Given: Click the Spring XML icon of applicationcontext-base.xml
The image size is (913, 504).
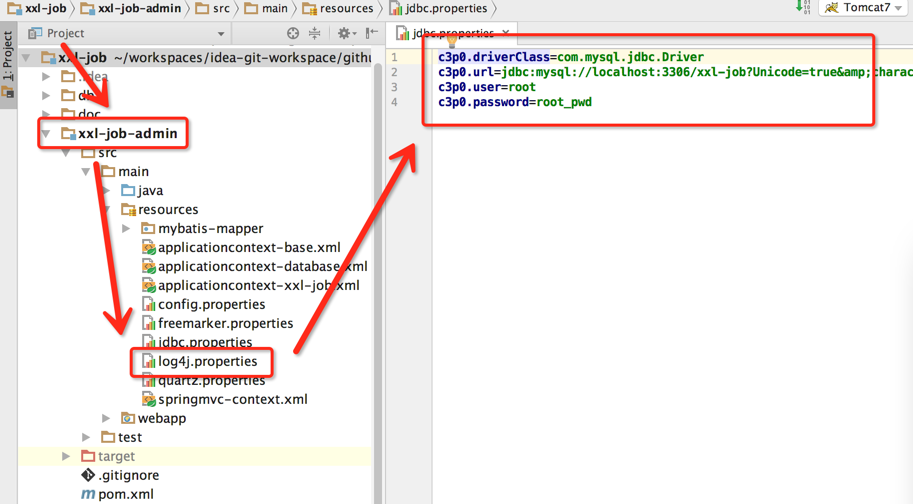Looking at the screenshot, I should 148,247.
